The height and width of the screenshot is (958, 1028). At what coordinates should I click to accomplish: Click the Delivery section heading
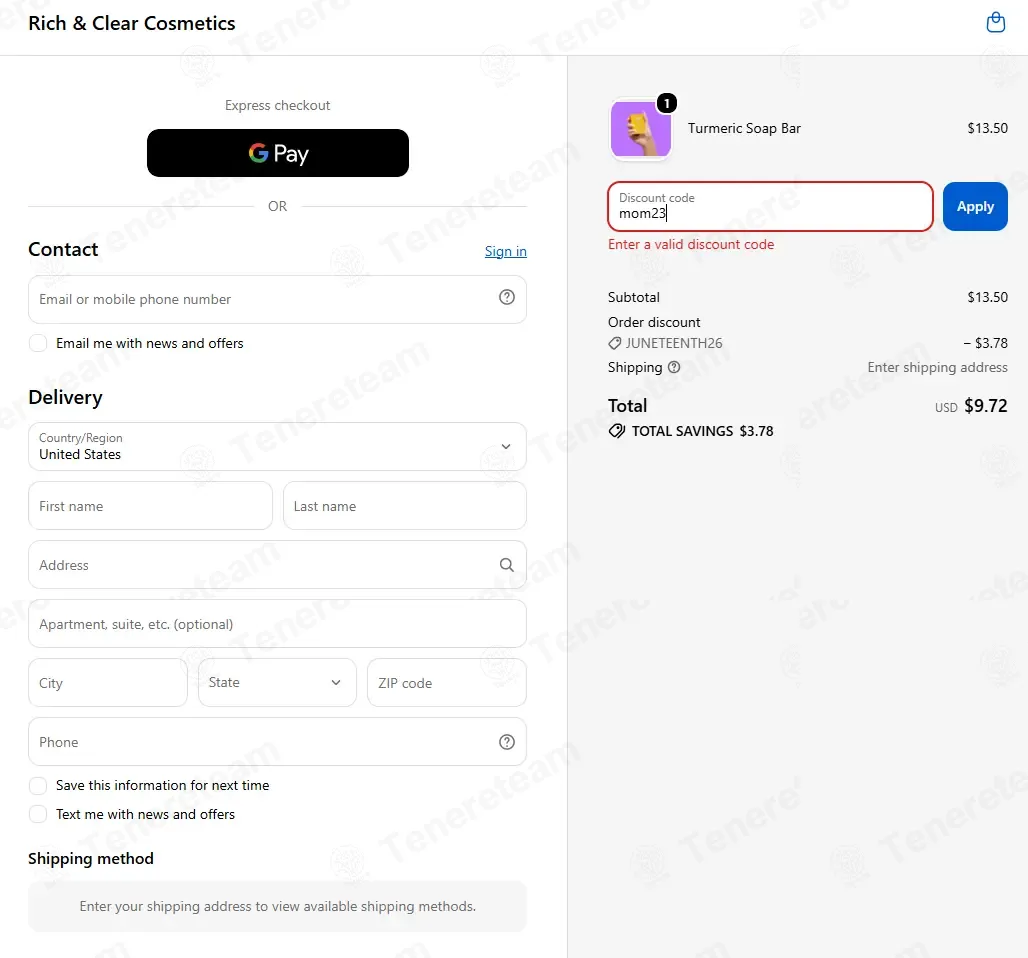[66, 397]
